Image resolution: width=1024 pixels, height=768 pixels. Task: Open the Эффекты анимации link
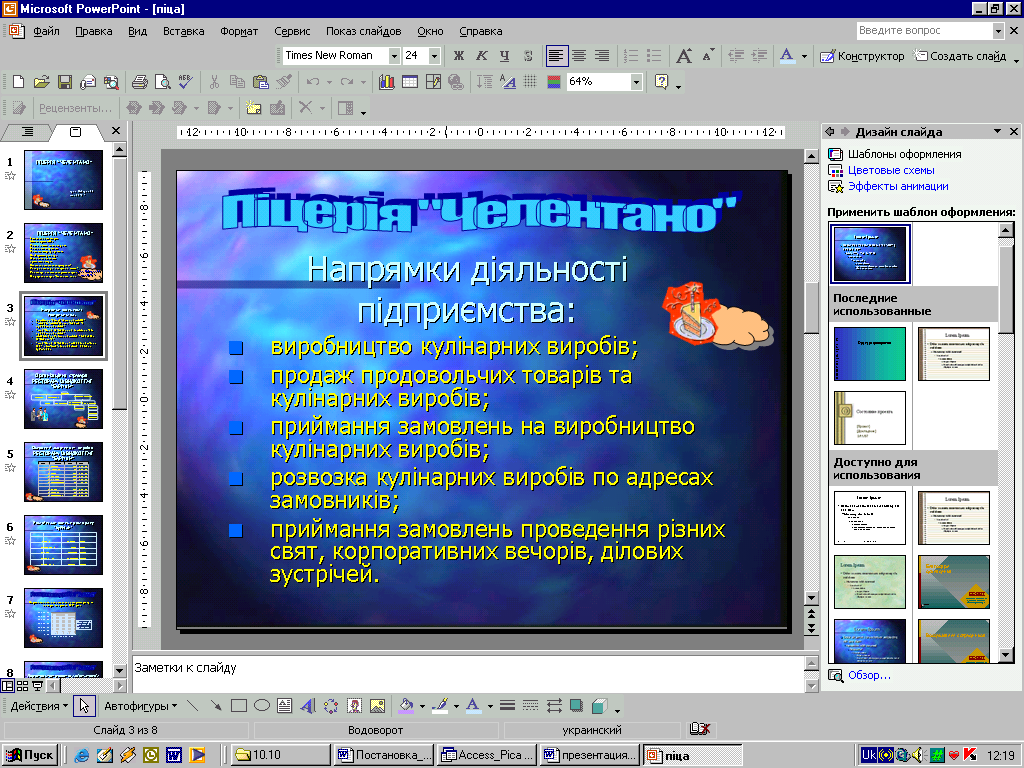click(x=898, y=186)
